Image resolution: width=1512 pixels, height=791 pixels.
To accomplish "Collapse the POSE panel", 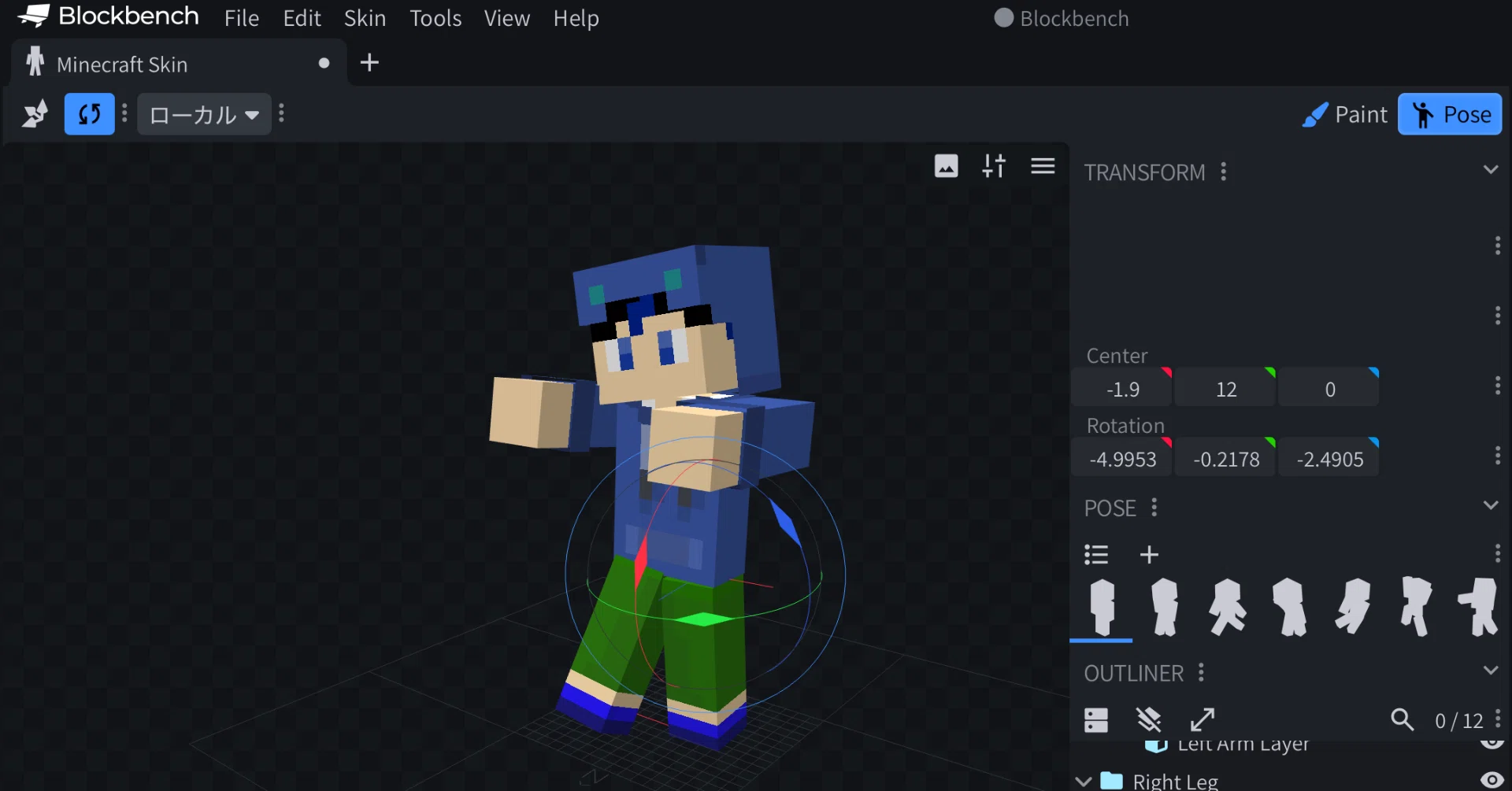I will click(1490, 505).
